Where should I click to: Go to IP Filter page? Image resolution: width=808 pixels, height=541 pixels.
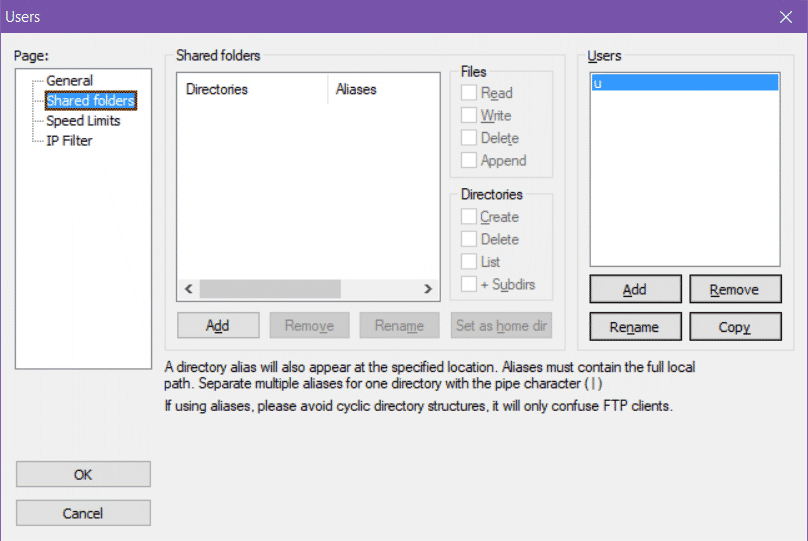pos(69,141)
